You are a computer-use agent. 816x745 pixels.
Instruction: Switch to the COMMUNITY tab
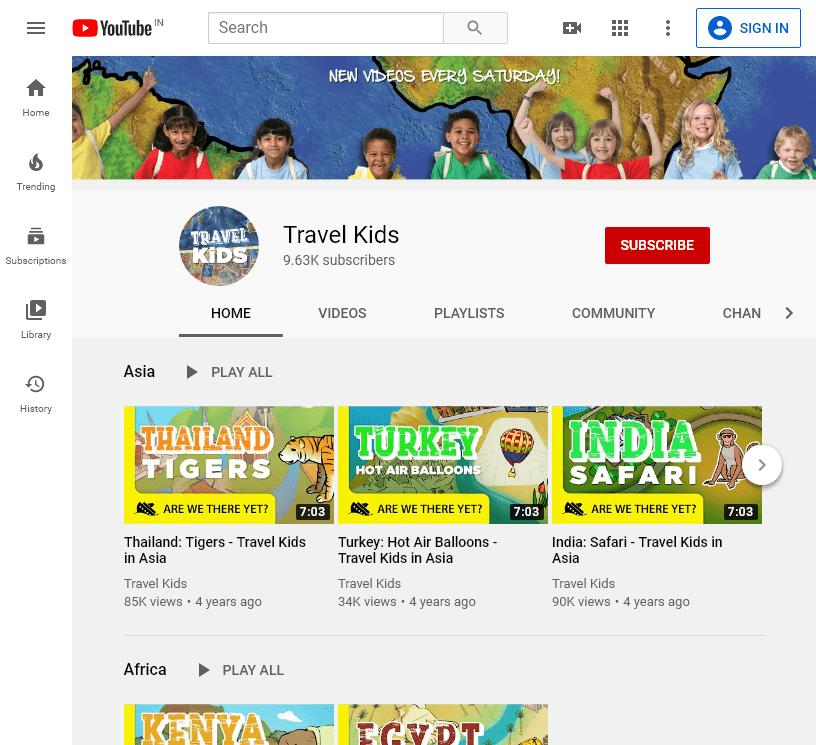(614, 313)
